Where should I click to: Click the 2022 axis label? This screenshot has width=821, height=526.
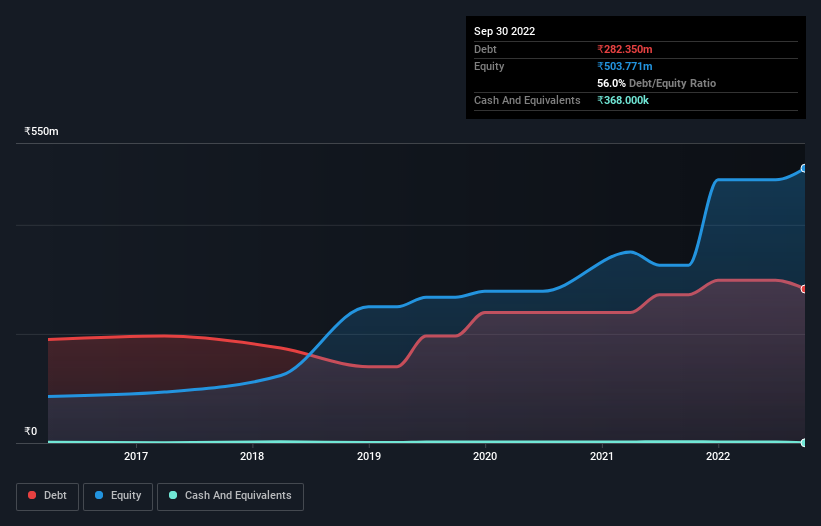(x=718, y=456)
